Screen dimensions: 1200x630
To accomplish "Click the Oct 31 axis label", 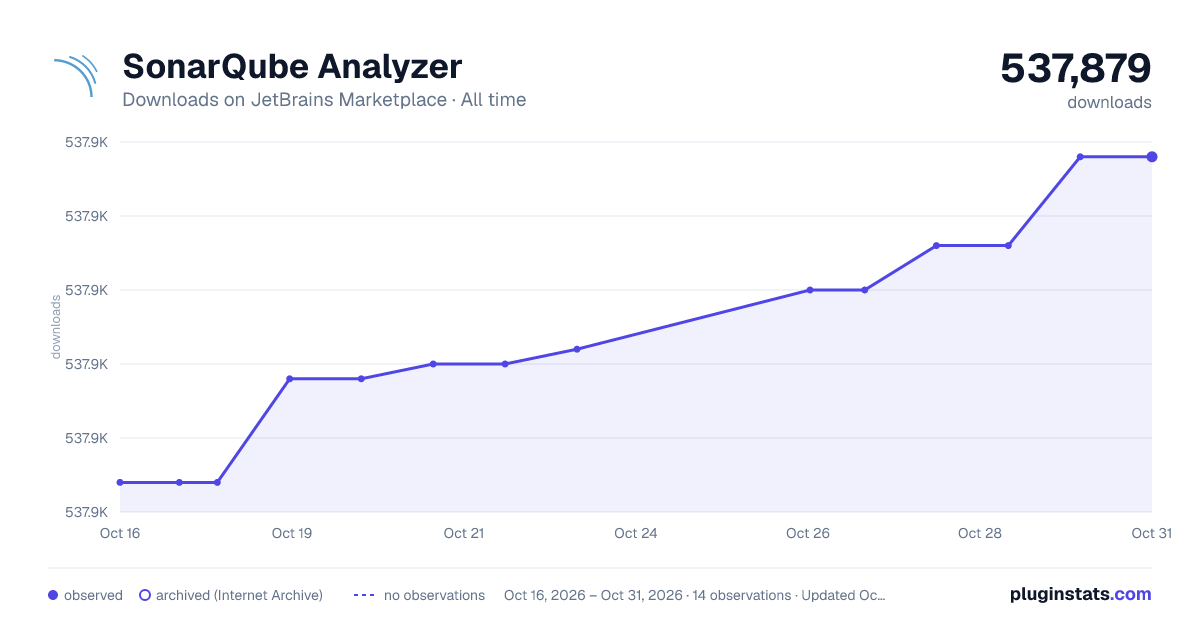I will coord(1151,533).
